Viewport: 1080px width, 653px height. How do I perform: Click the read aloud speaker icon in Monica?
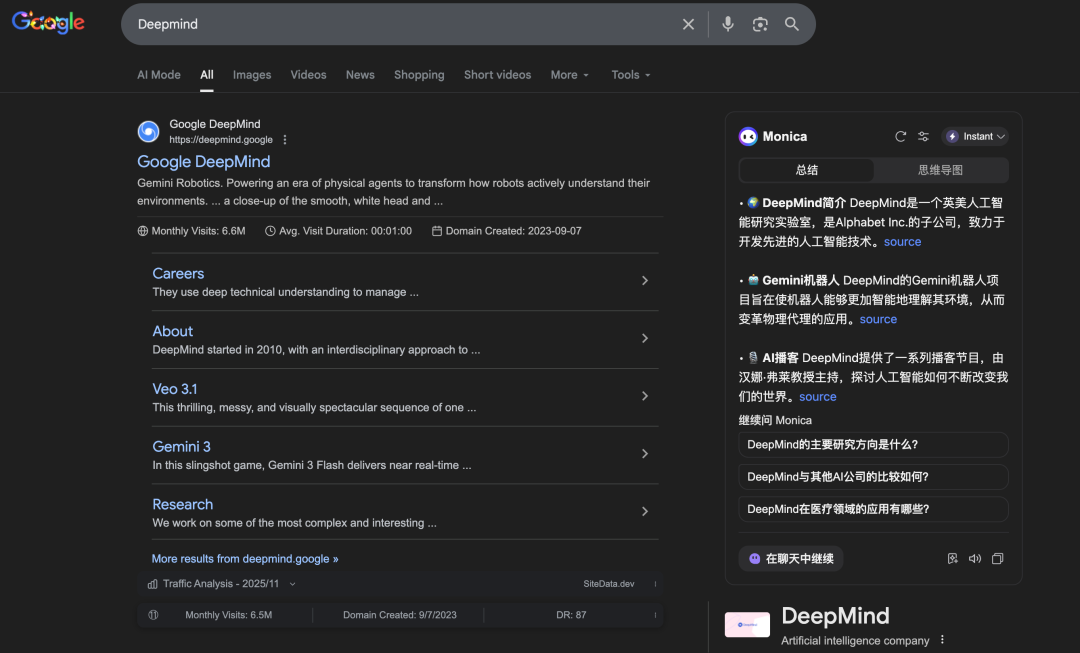pos(975,559)
